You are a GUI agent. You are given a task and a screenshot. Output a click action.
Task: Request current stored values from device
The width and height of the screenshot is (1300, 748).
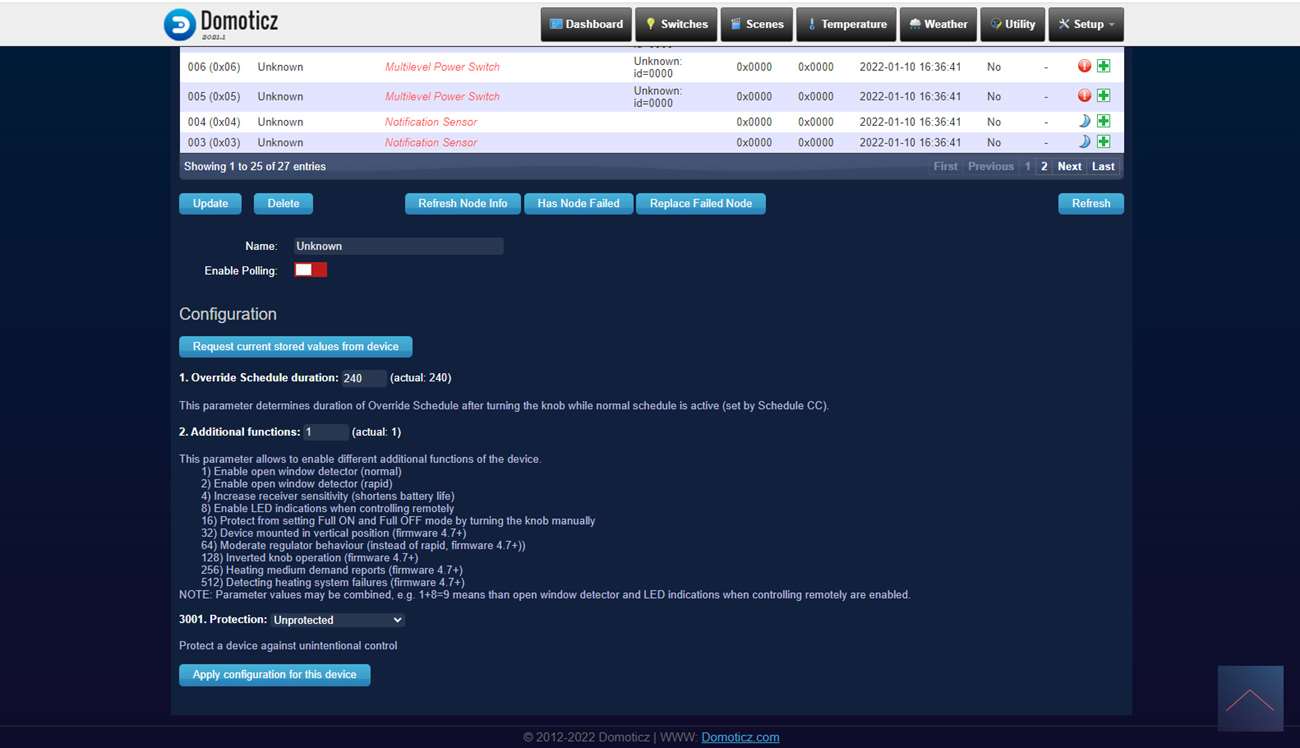[x=295, y=347]
